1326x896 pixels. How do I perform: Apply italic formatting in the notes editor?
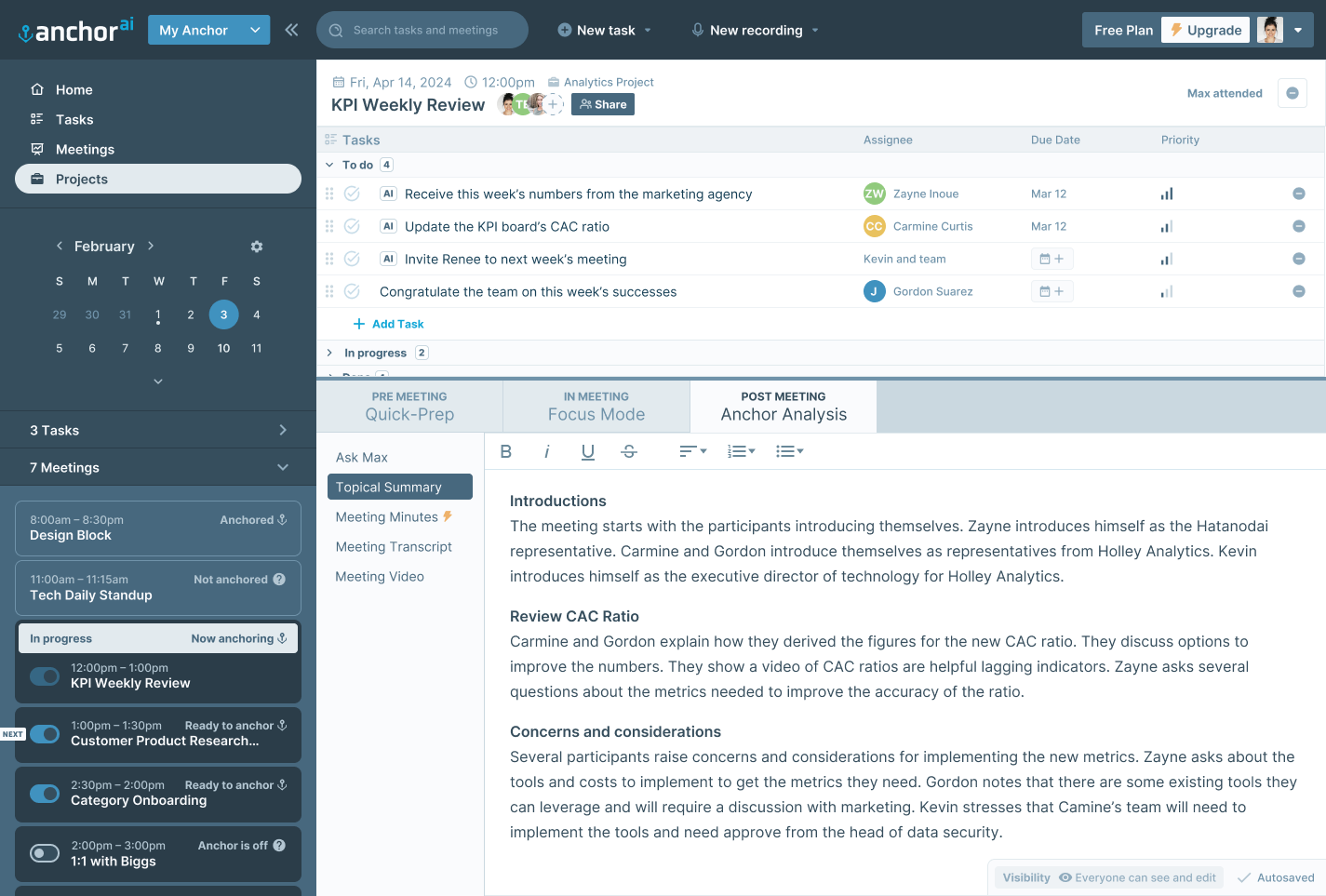546,451
